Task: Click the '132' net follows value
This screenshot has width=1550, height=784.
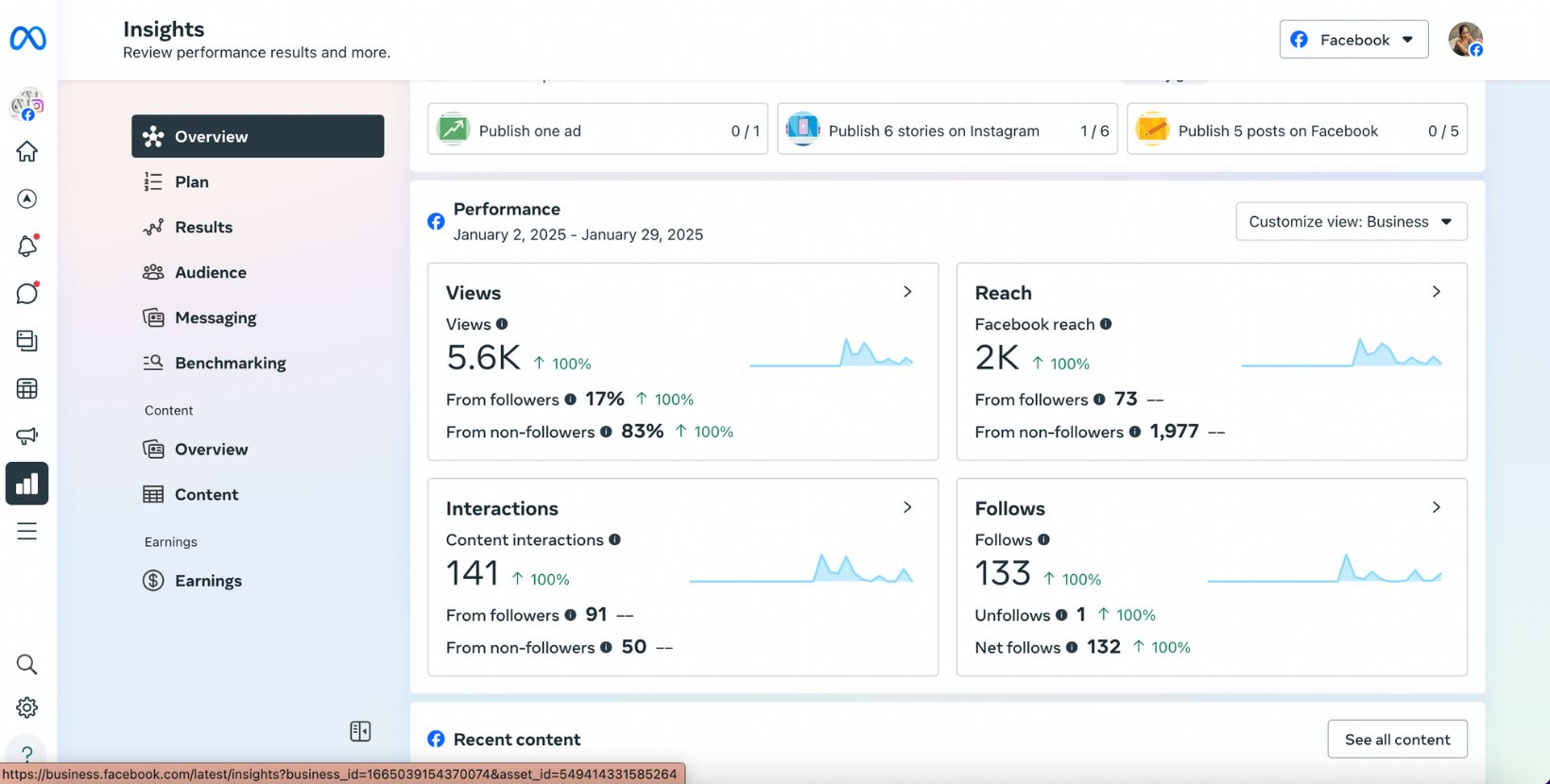Action: click(1104, 647)
